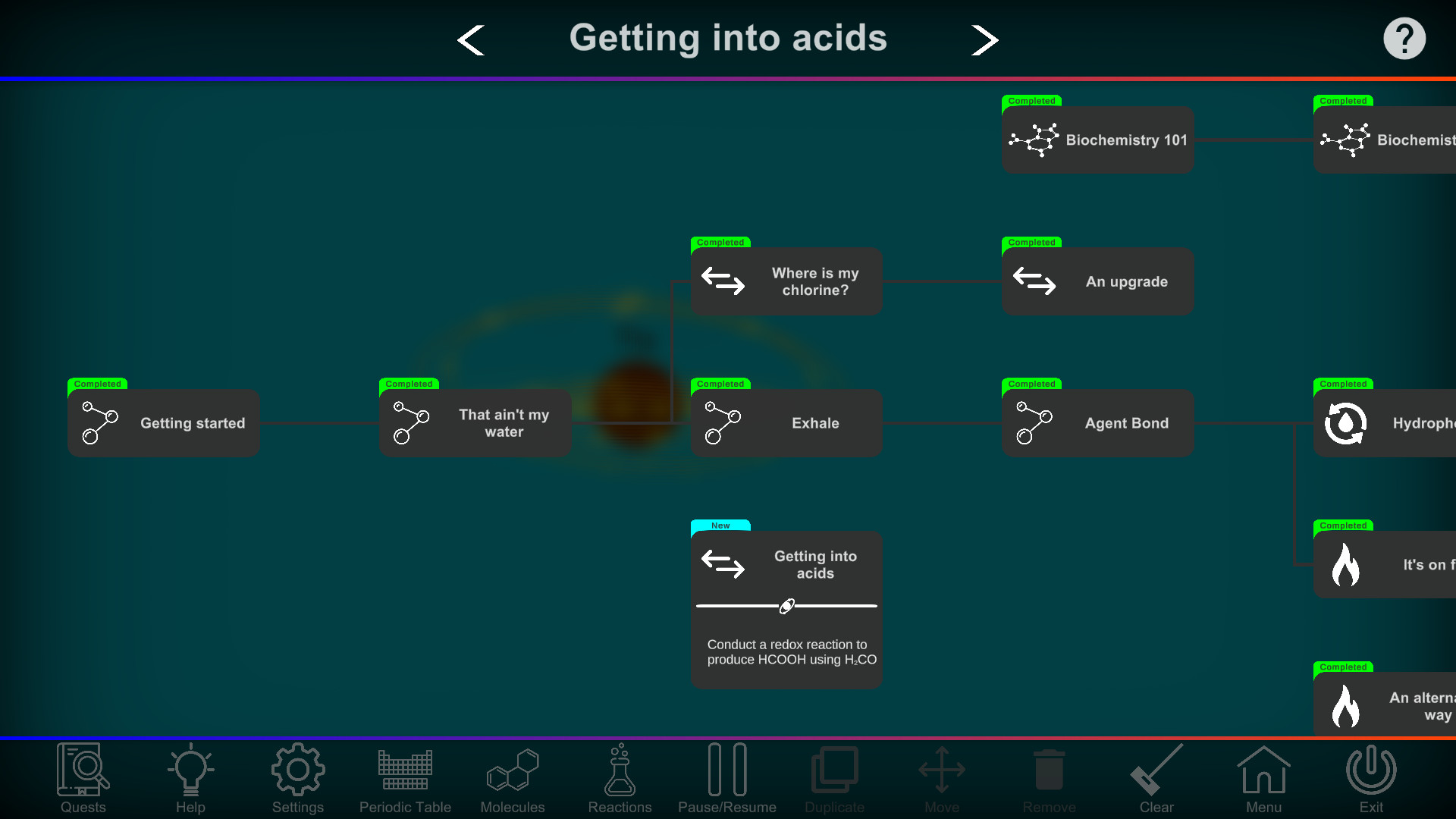Navigate to next lesson chapter
This screenshot has width=1456, height=819.
986,38
